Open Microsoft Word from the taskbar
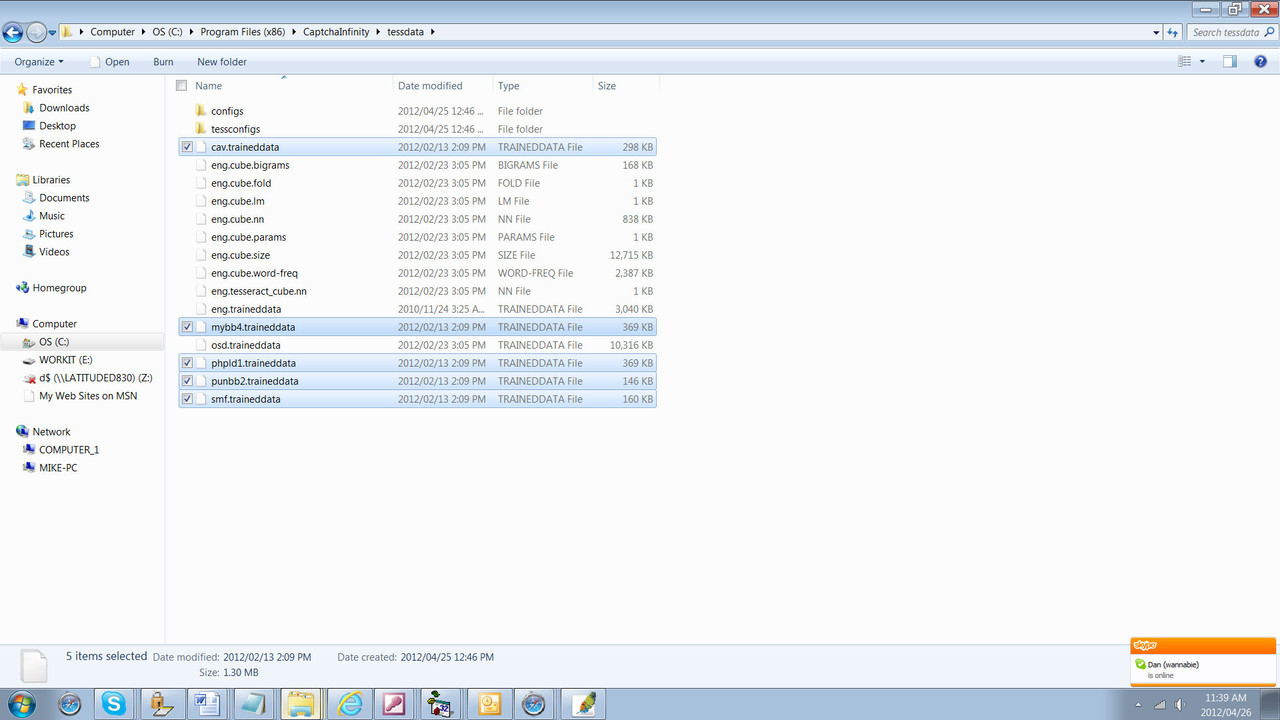The image size is (1280, 720). click(x=206, y=704)
